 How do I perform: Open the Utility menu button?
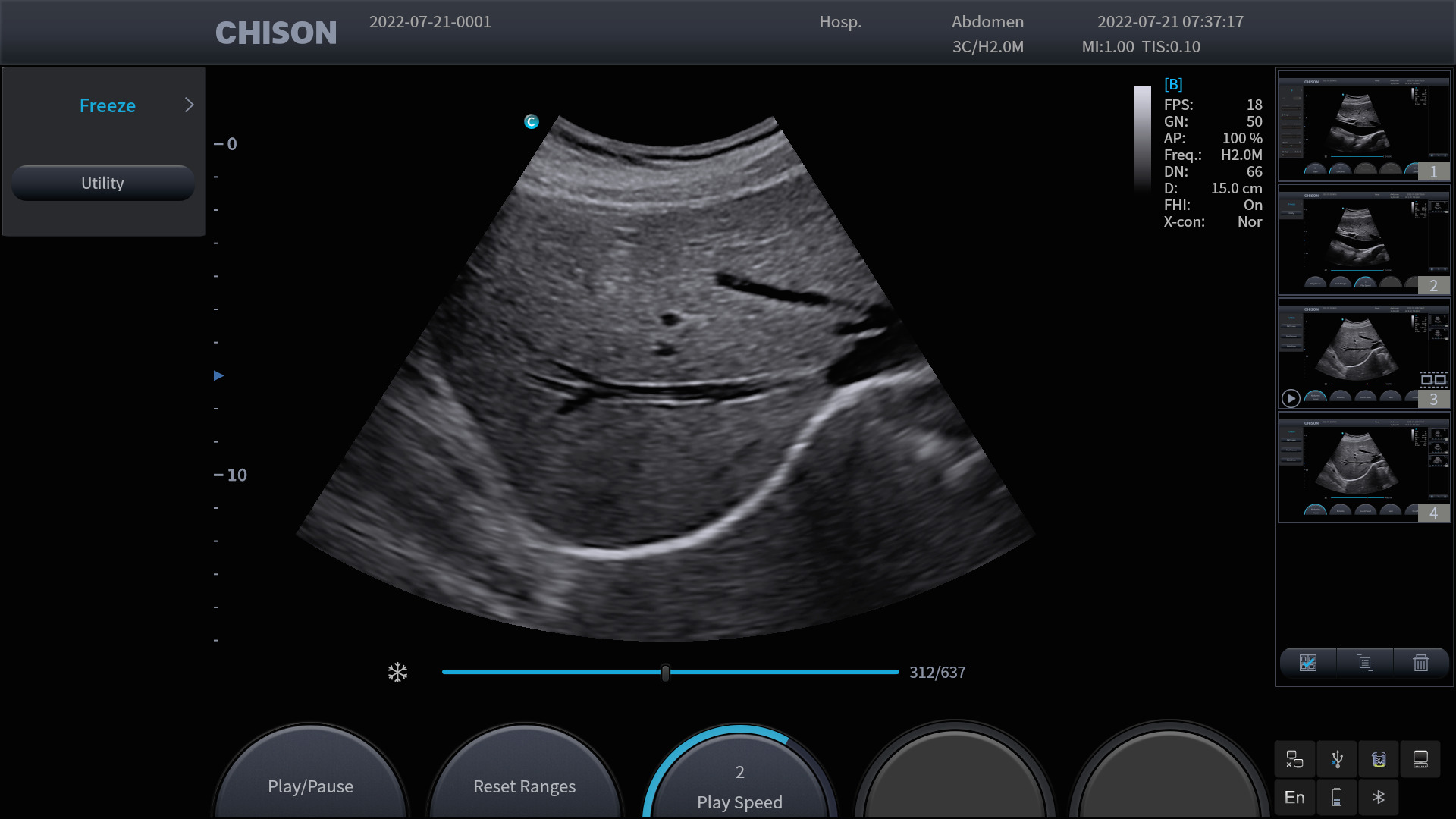103,183
